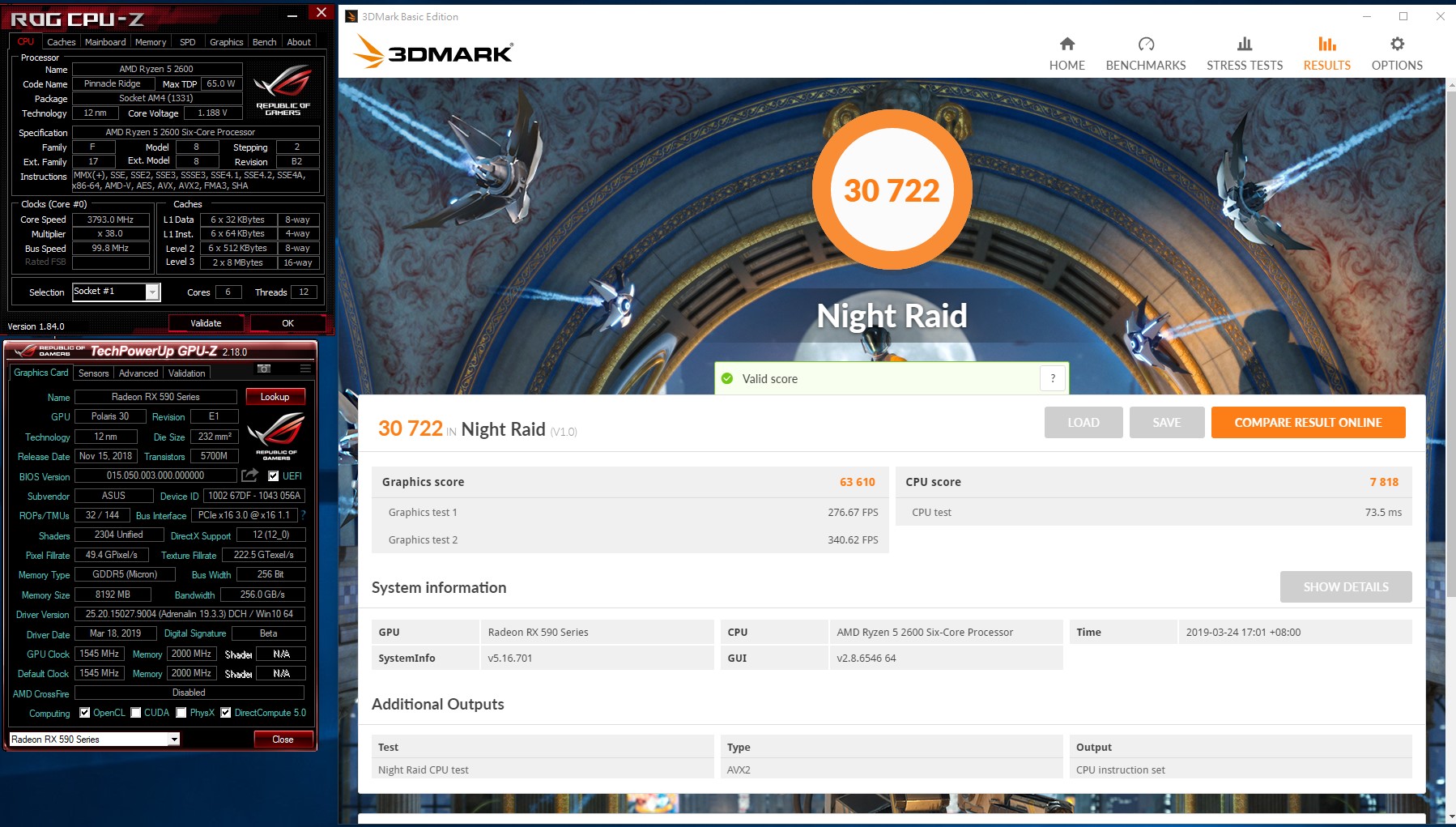Maximize the 3DMark window

[x=1403, y=16]
